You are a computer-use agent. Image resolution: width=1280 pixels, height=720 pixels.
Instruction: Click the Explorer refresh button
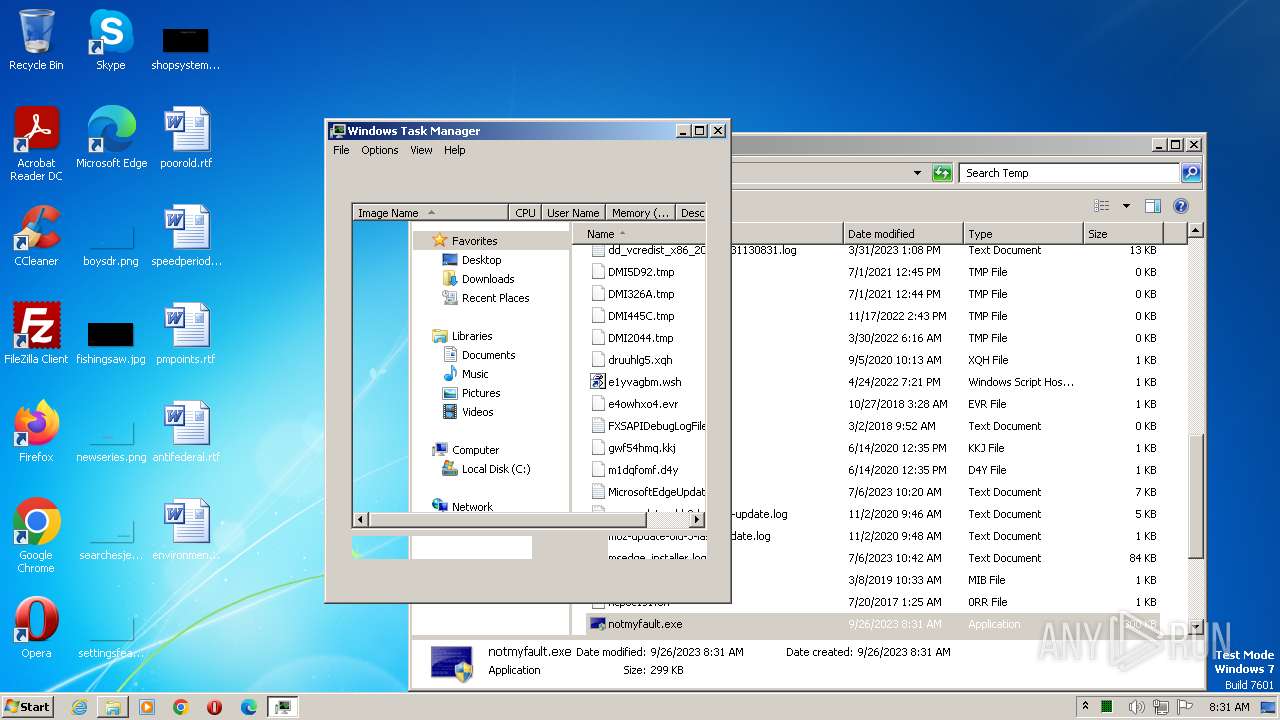942,173
